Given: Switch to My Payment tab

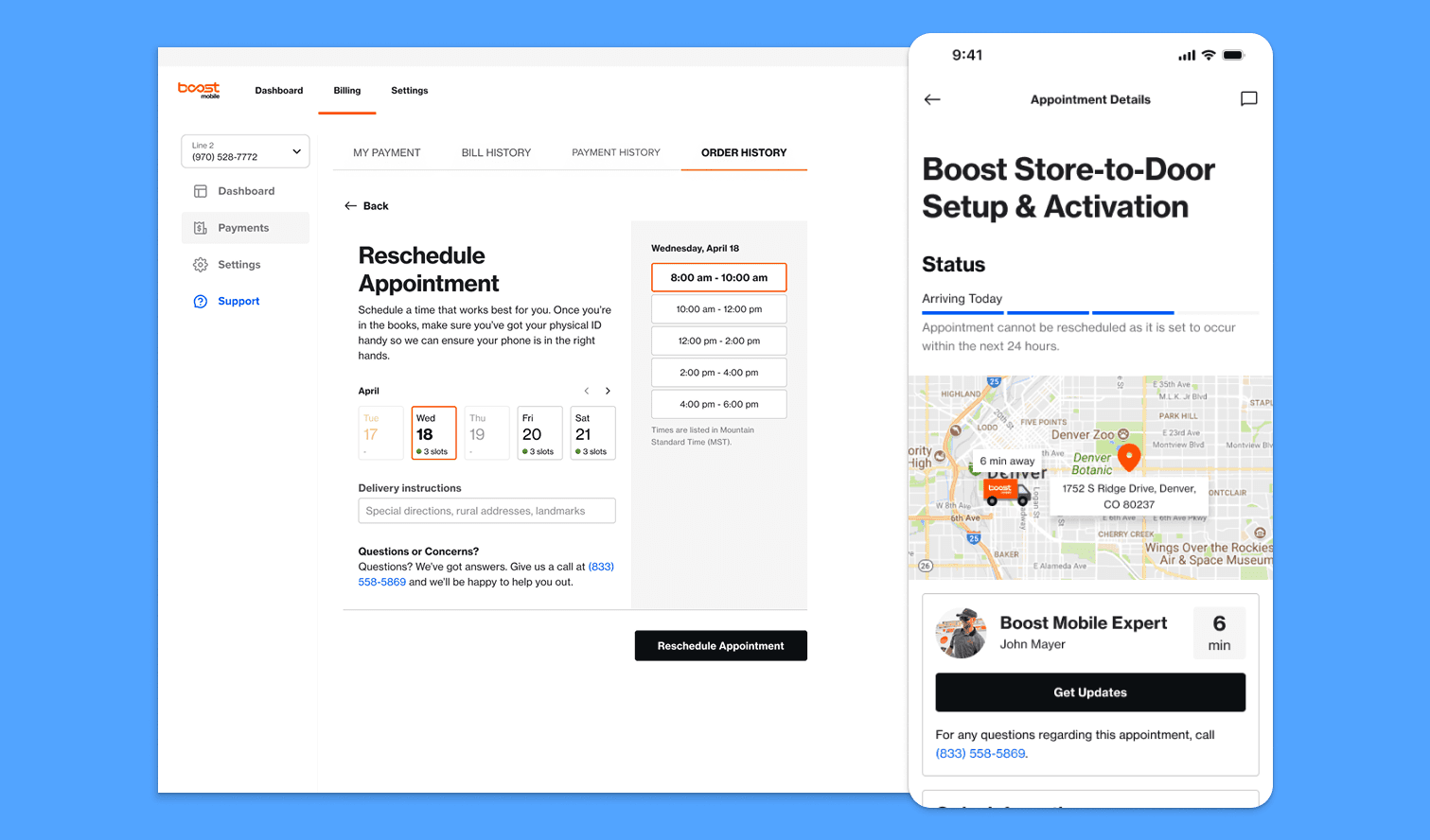Looking at the screenshot, I should click(386, 152).
